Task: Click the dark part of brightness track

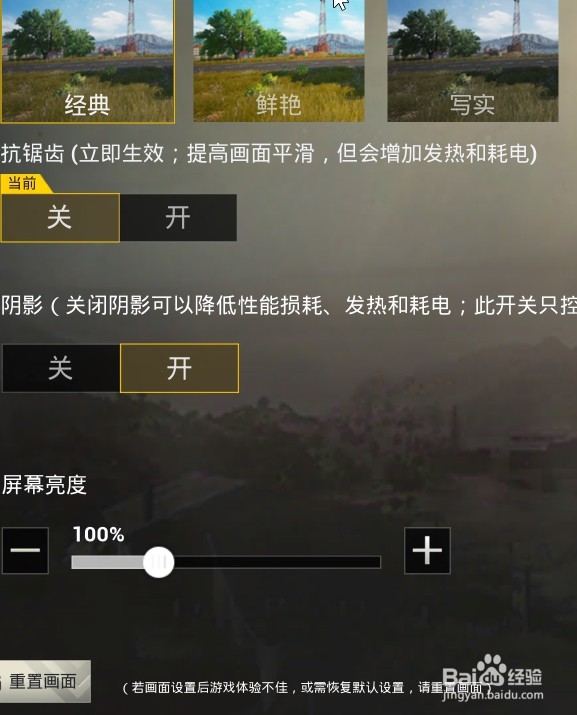Action: pyautogui.click(x=277, y=562)
